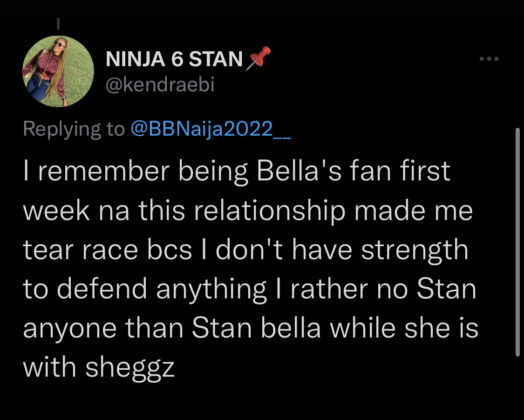This screenshot has width=524, height=420.
Task: Open the three-dot more options menu
Action: [x=489, y=59]
